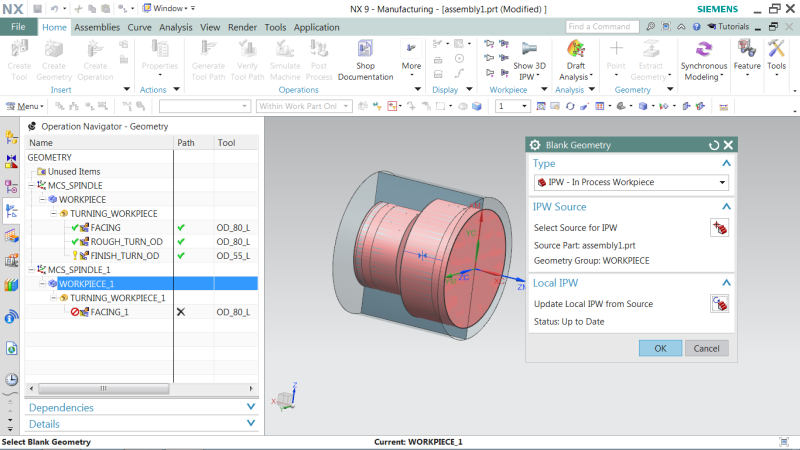This screenshot has height=450, width=800.
Task: Expand the Dependencies panel
Action: pos(251,407)
